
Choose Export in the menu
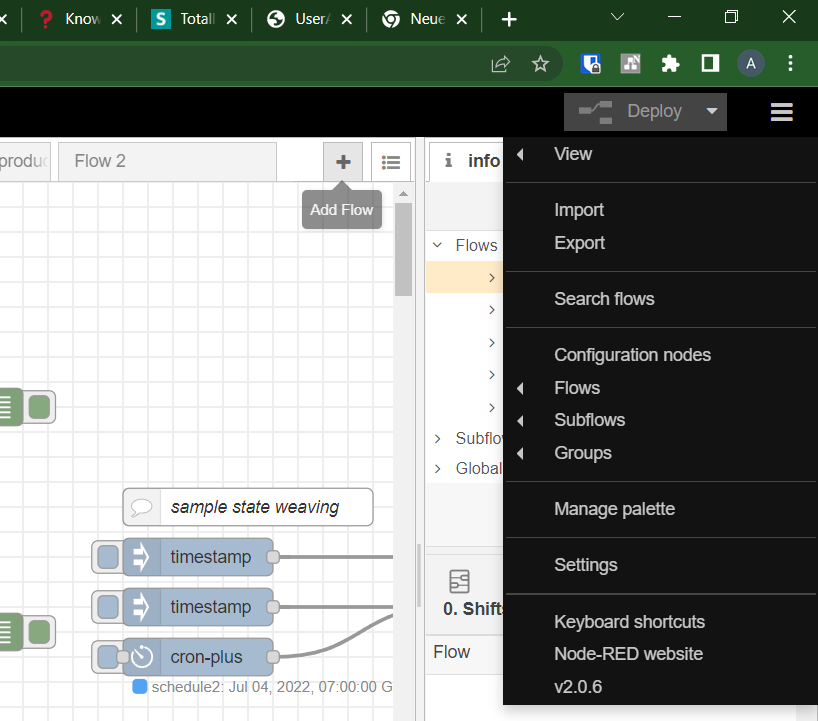click(579, 243)
